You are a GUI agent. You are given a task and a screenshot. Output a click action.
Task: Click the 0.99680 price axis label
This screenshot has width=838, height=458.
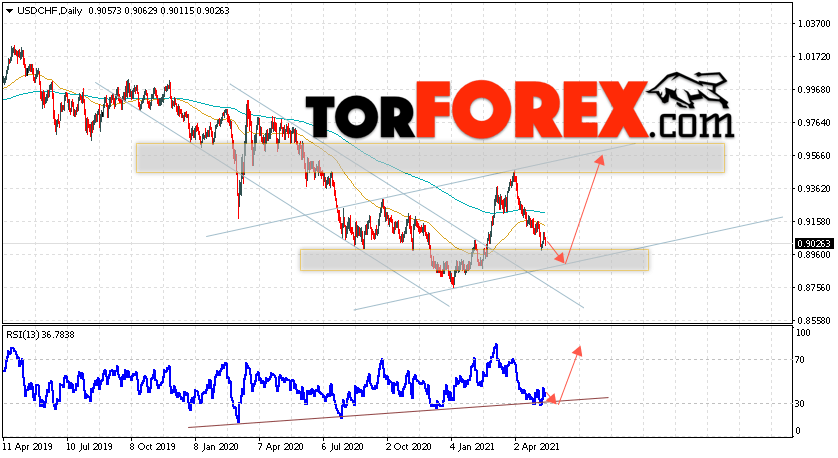point(814,90)
